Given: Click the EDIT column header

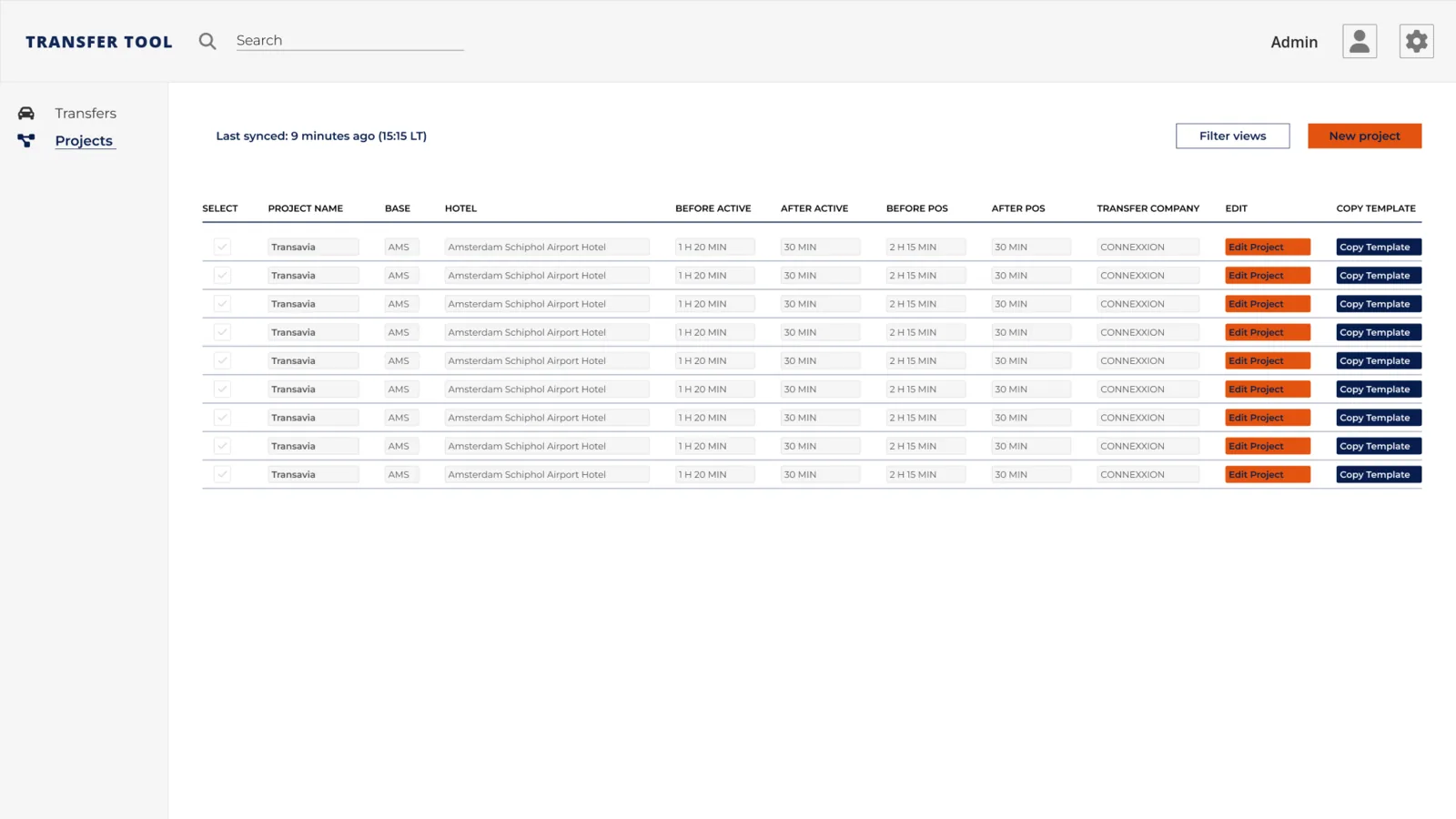Looking at the screenshot, I should point(1236,208).
